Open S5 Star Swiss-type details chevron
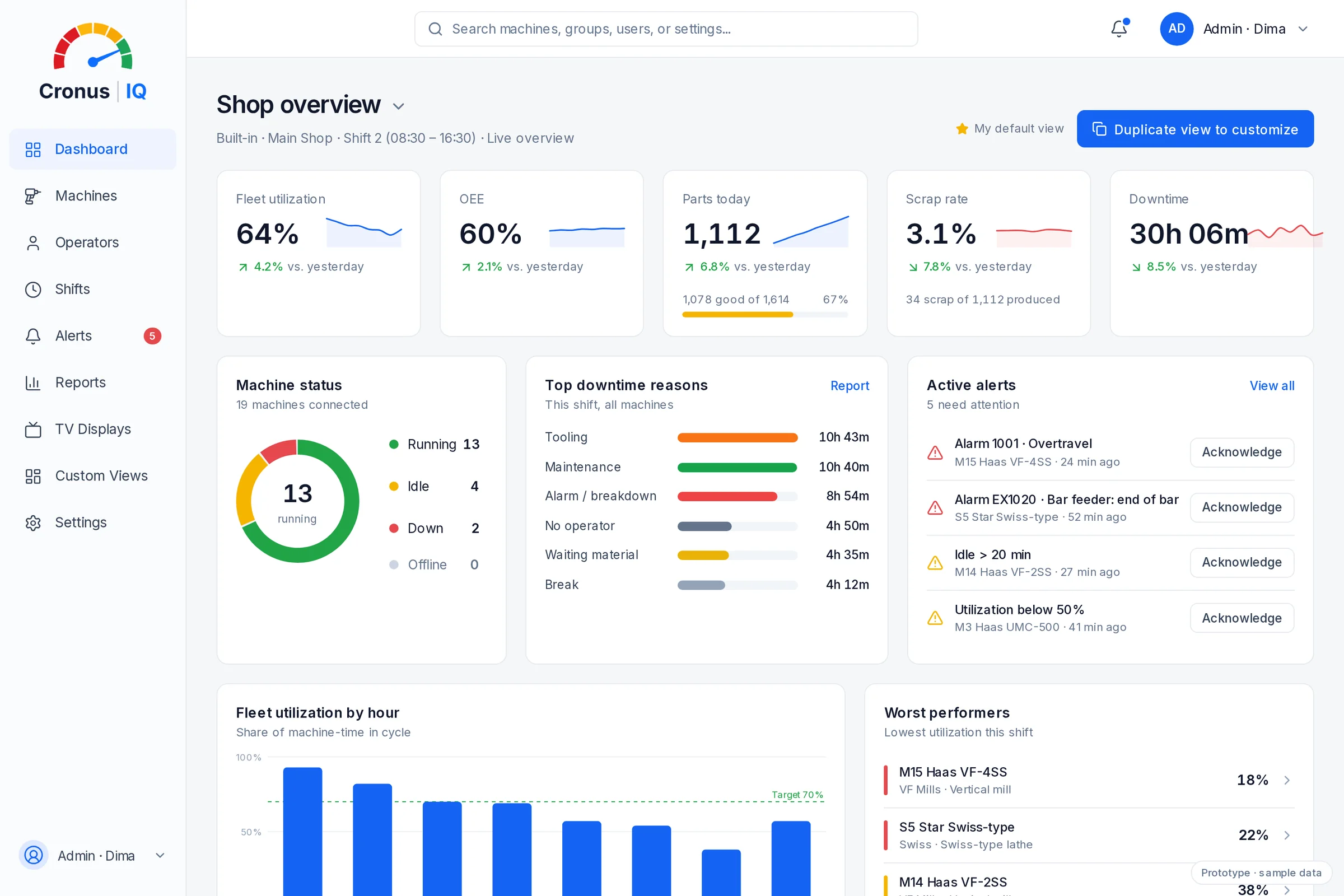The height and width of the screenshot is (896, 1344). pos(1287,836)
